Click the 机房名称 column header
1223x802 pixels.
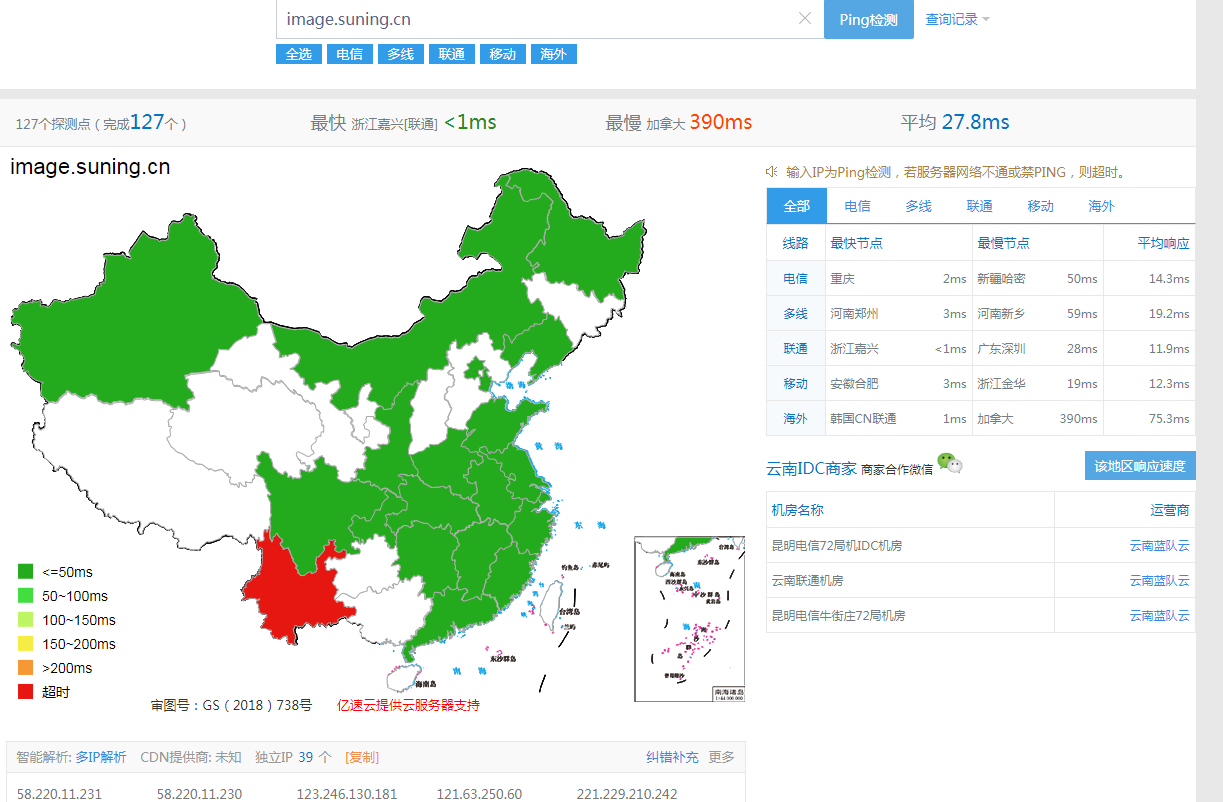pos(797,509)
